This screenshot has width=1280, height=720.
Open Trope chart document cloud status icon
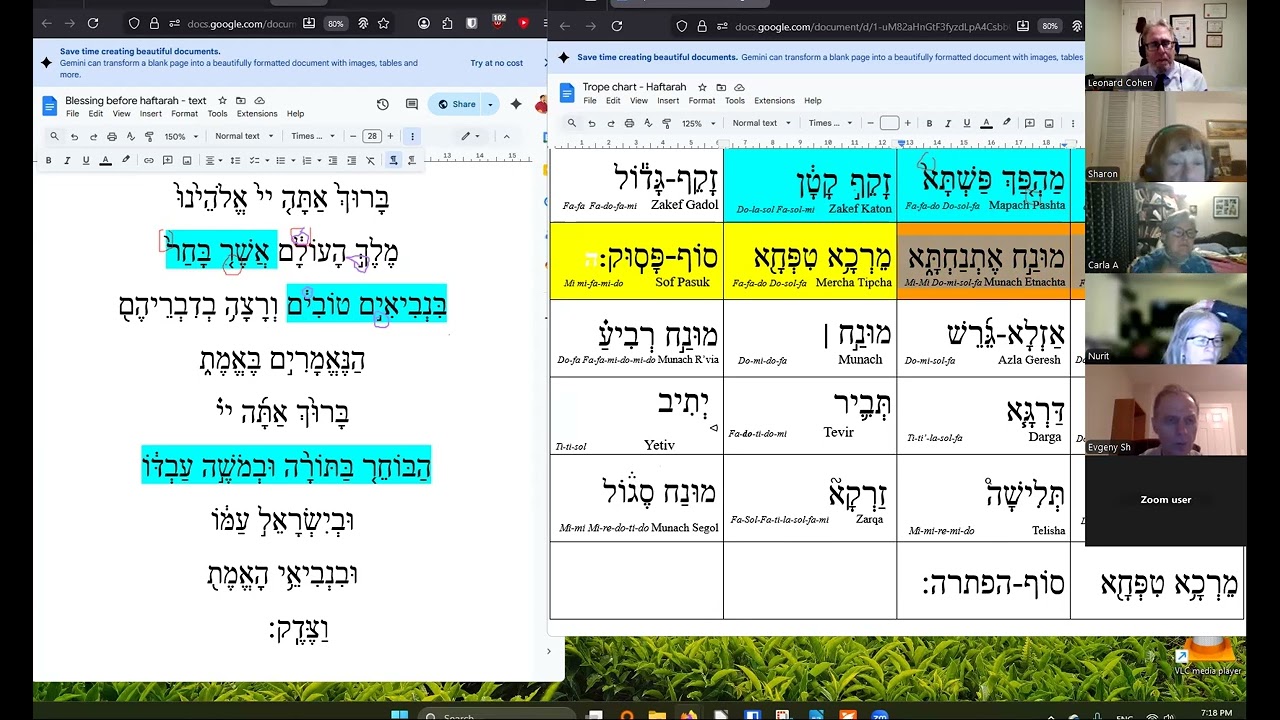click(x=739, y=87)
